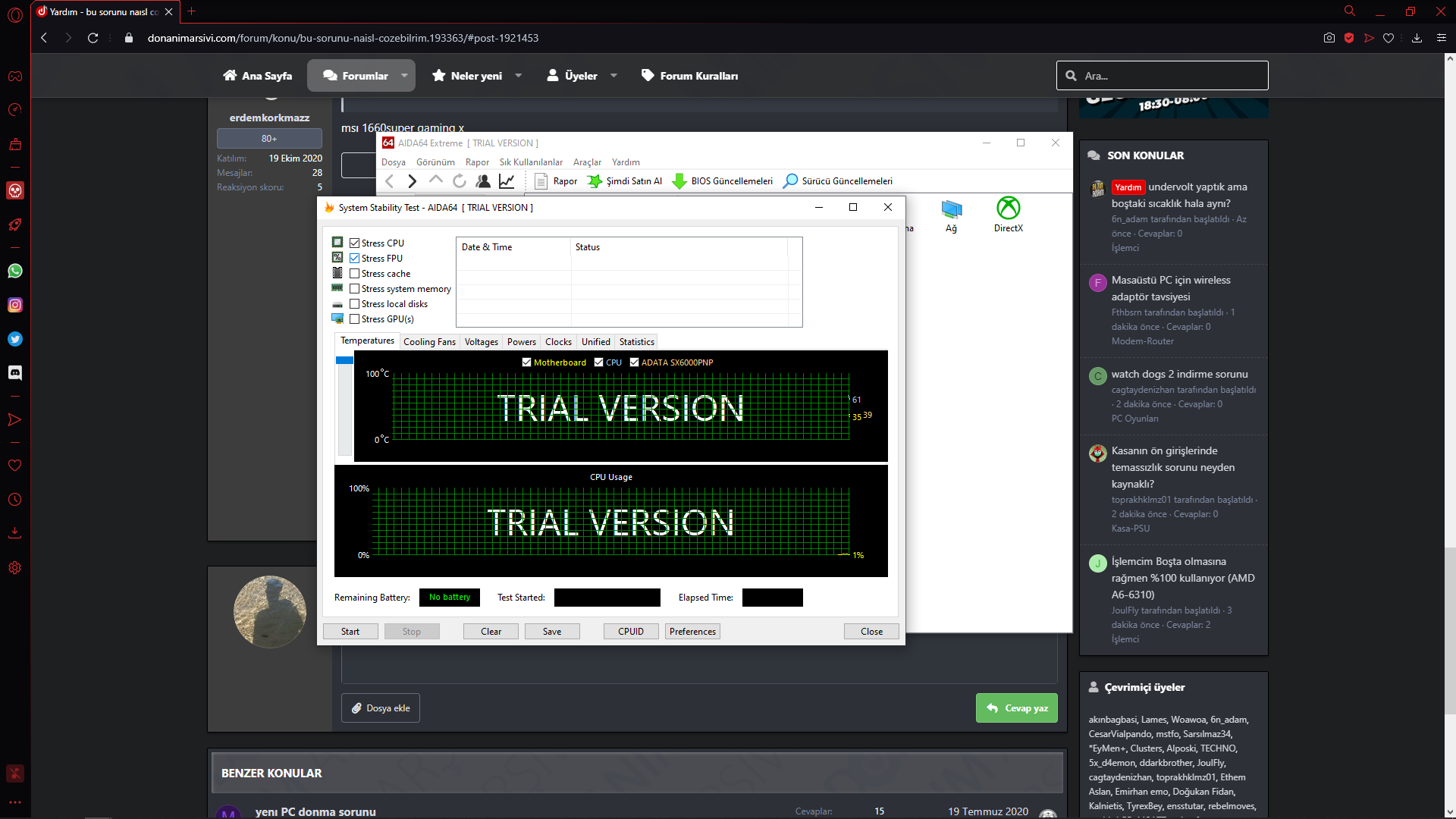Expand Üyeler dropdown arrow
Viewport: 1456px width, 819px height.
point(613,76)
